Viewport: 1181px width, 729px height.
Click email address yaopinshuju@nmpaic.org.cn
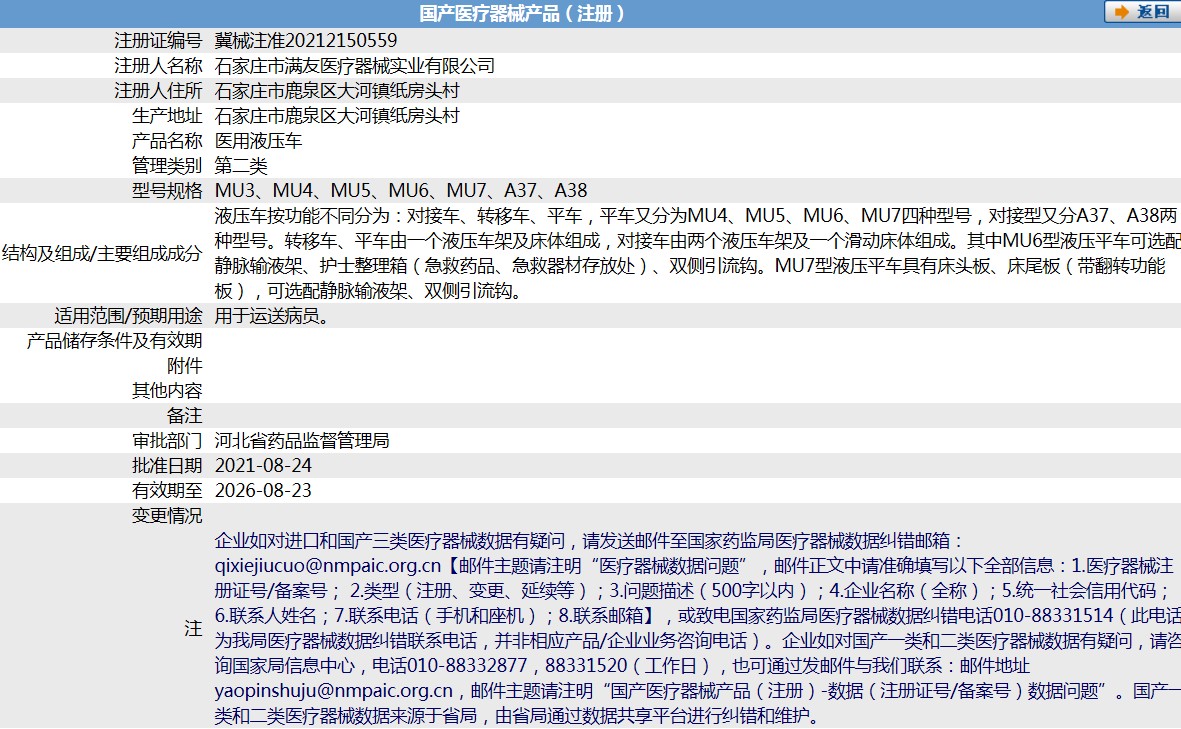(x=334, y=691)
